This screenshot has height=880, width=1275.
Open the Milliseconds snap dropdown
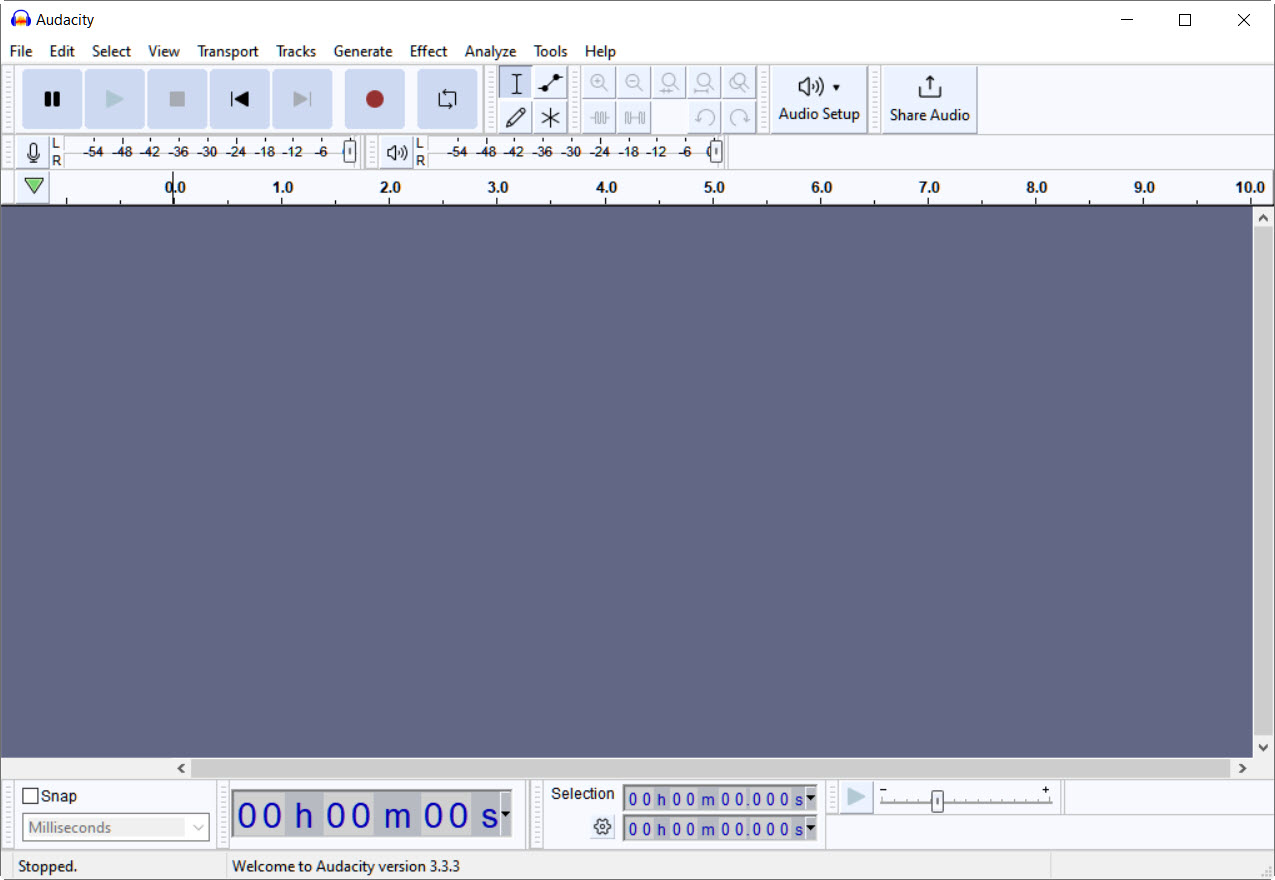tap(116, 827)
